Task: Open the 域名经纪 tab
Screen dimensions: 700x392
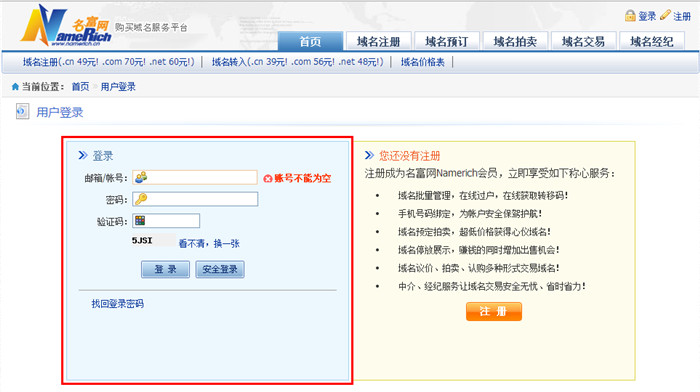Action: pos(652,42)
